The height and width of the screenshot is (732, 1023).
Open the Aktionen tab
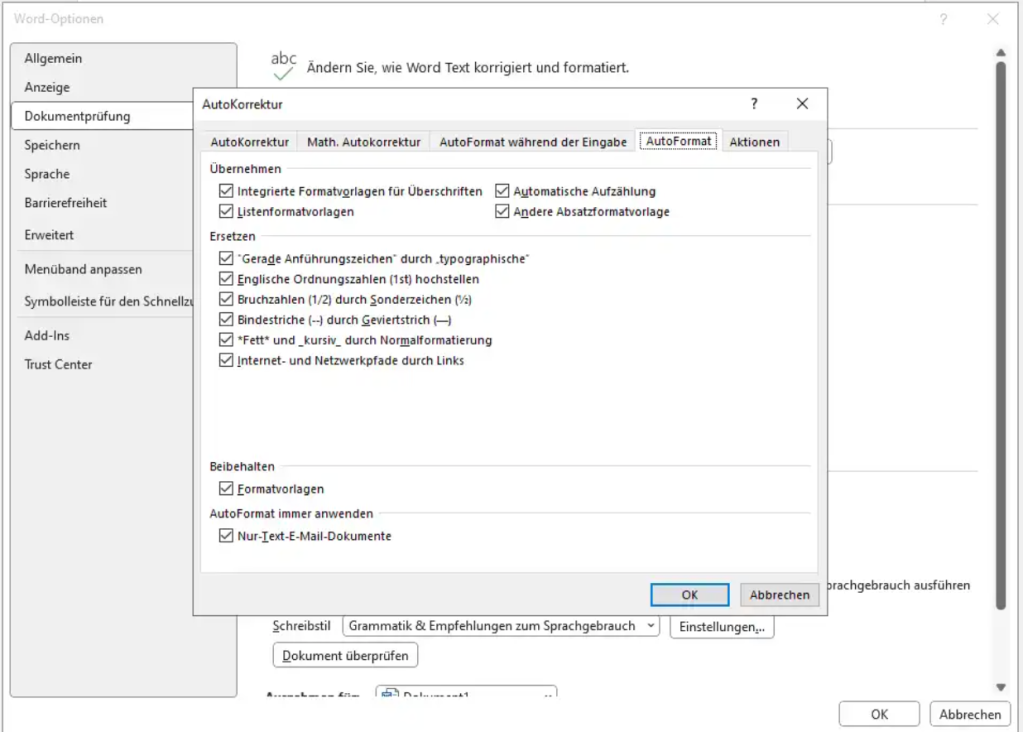pos(755,141)
